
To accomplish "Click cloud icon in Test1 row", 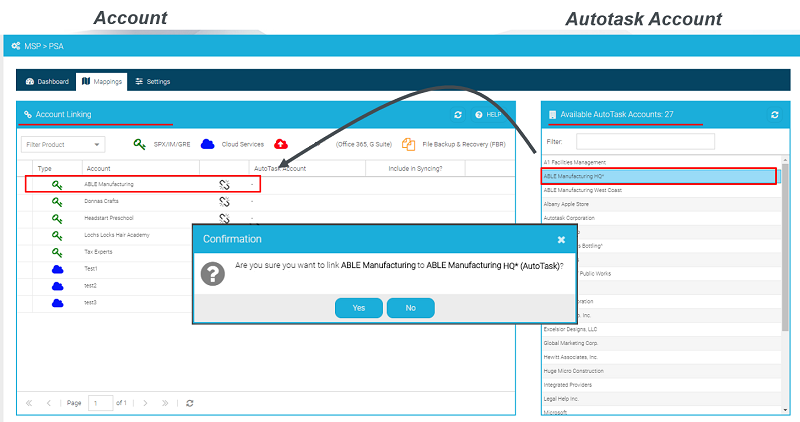I will click(x=58, y=269).
